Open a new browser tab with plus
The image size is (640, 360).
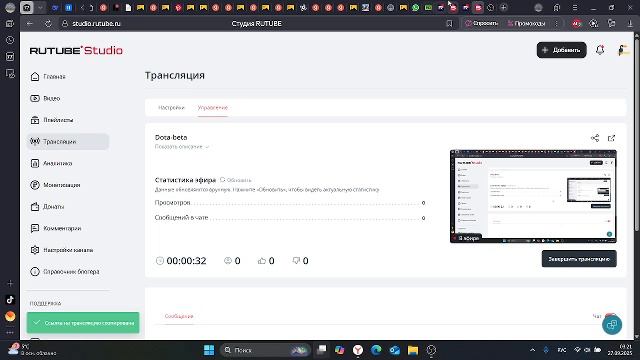(504, 7)
